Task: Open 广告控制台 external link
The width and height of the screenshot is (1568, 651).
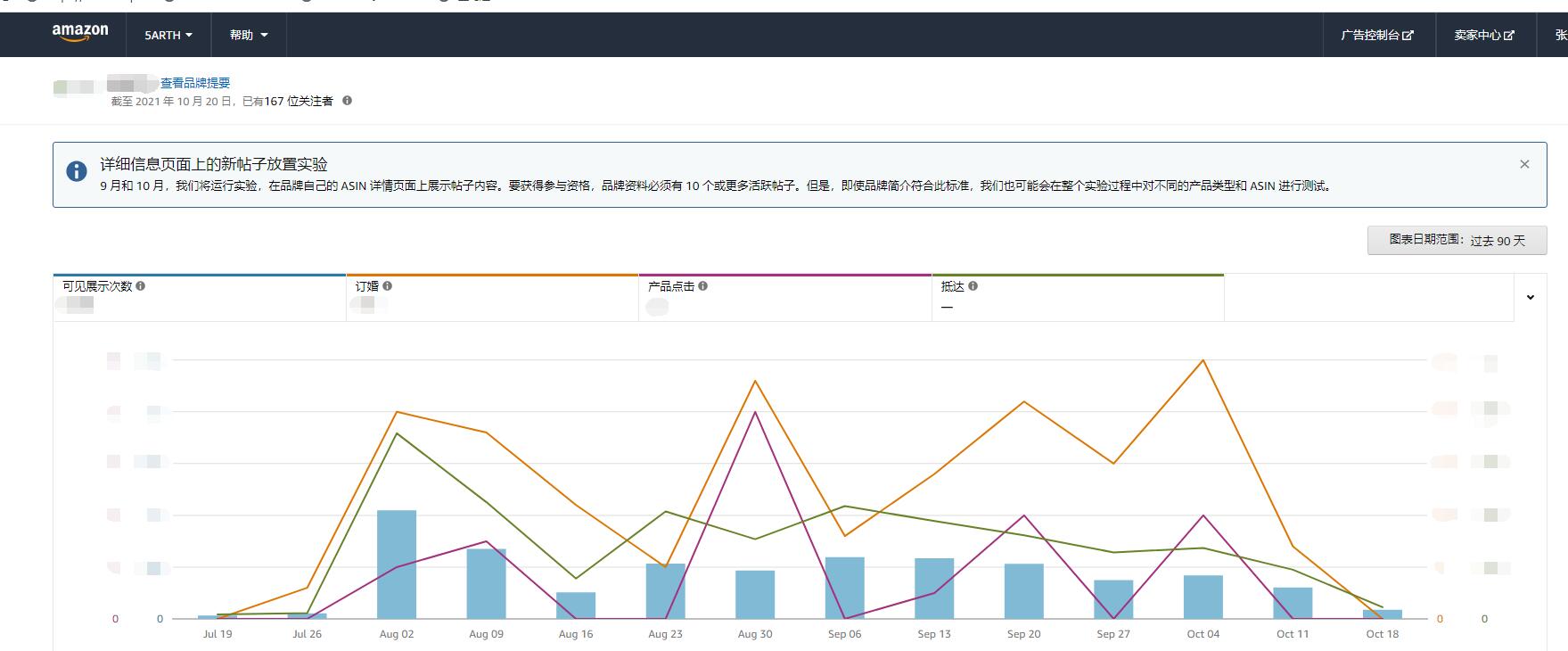Action: [1376, 35]
